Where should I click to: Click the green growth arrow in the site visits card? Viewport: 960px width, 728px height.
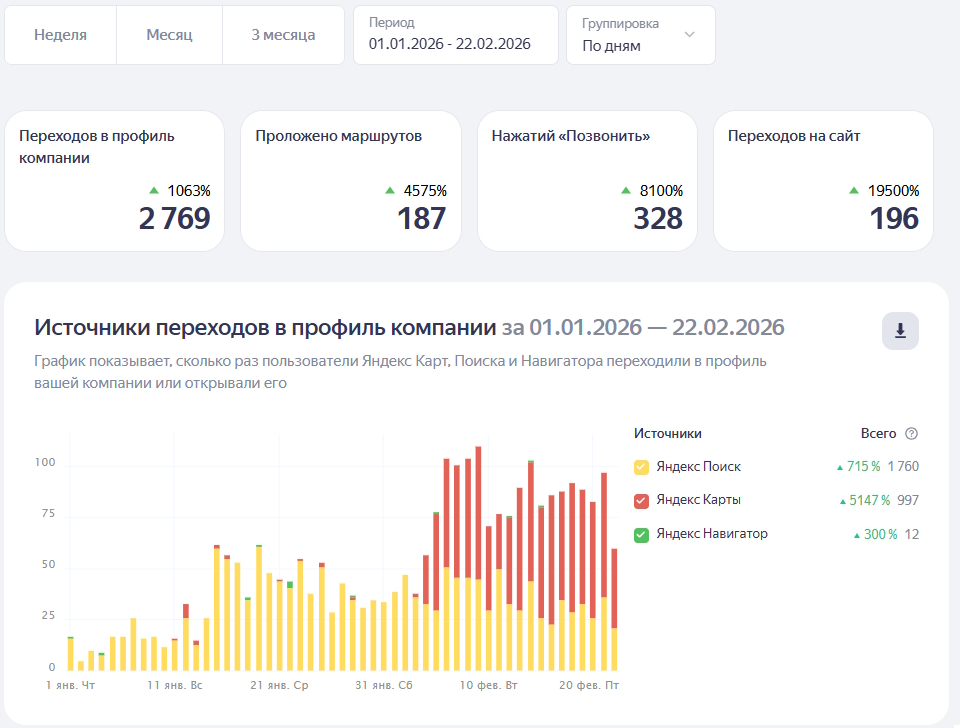coord(854,190)
